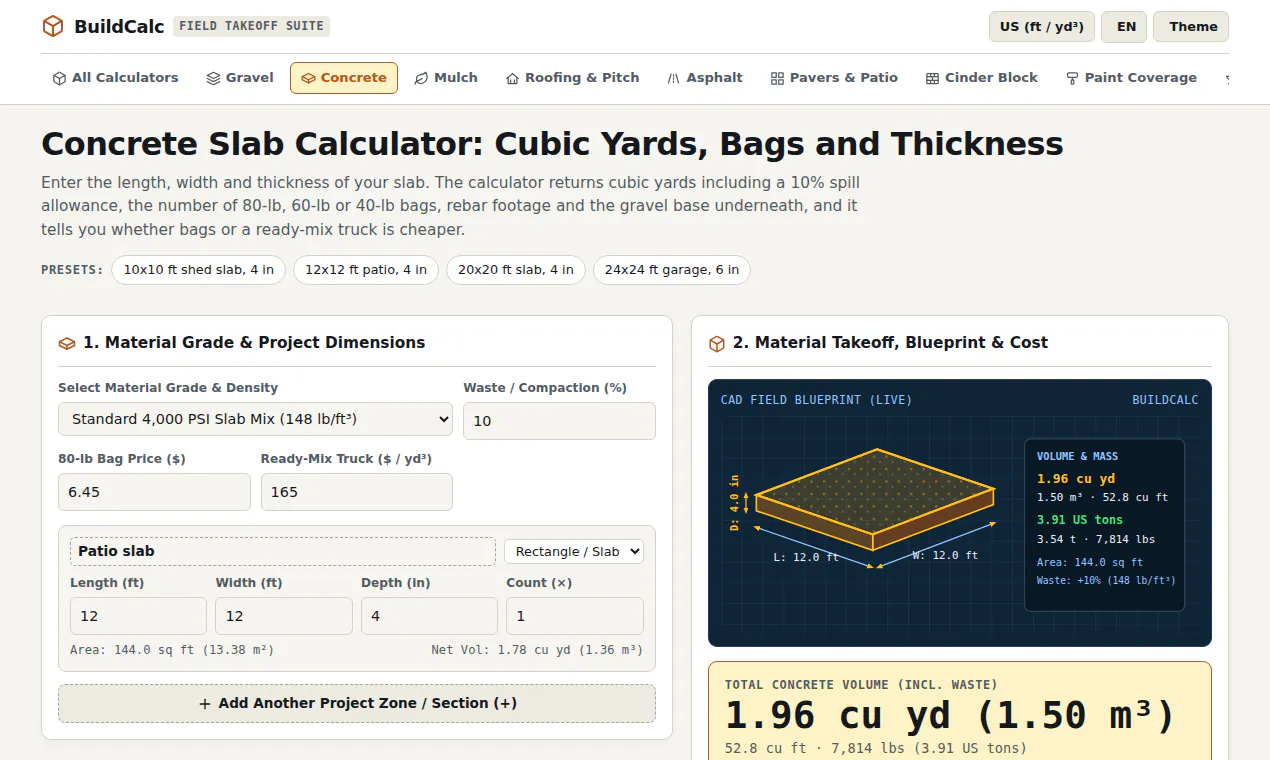Viewport: 1270px width, 760px height.
Task: Open the Paint Coverage tab
Action: point(1131,78)
